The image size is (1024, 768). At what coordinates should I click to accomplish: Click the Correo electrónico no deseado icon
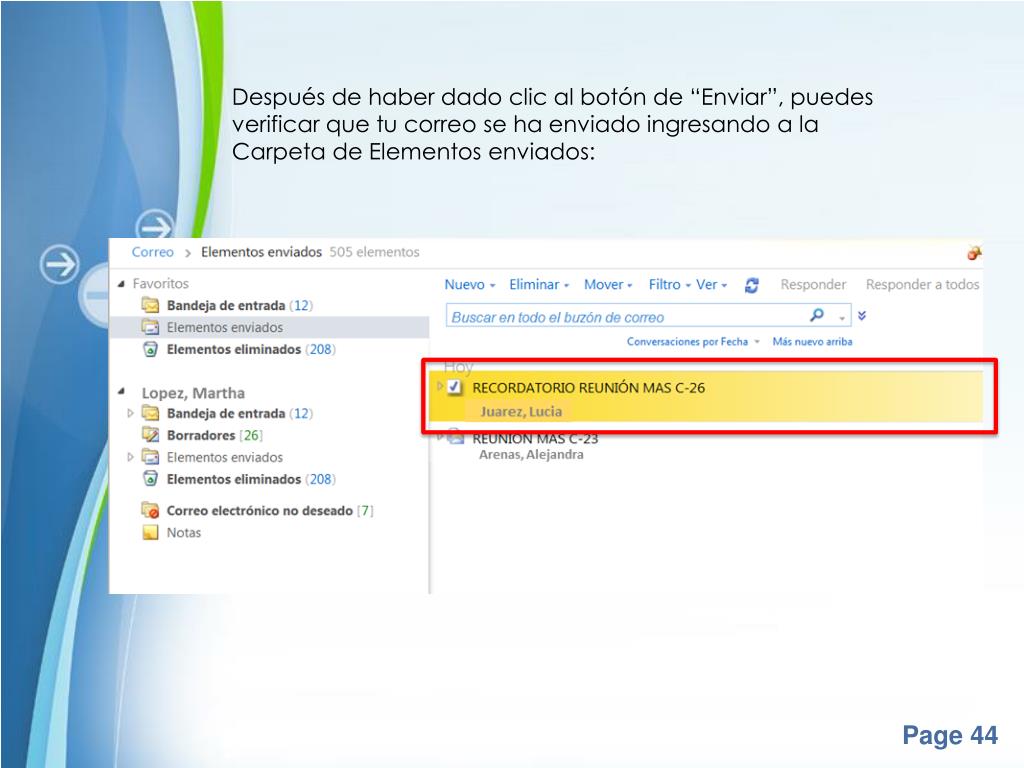click(150, 510)
